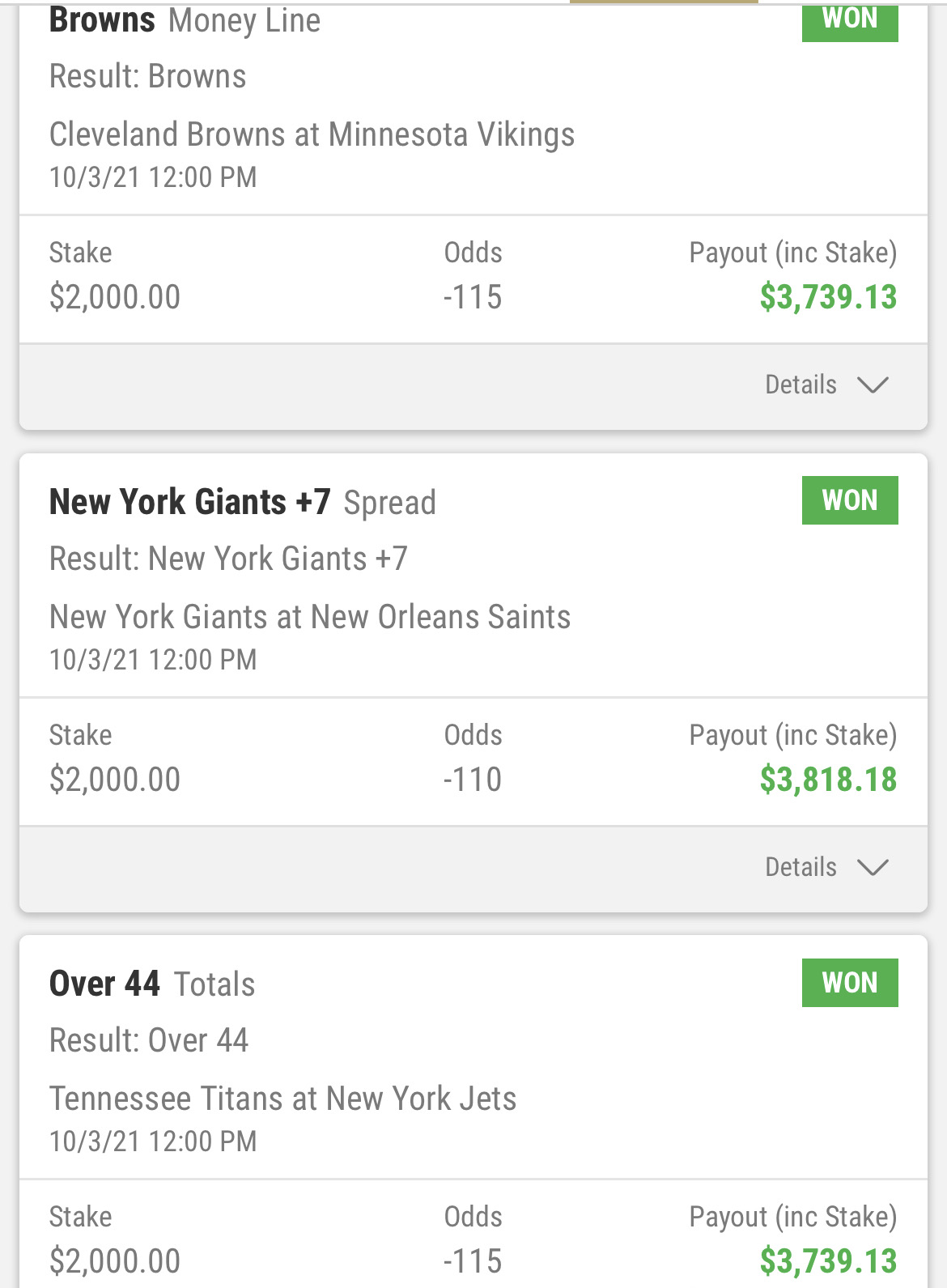This screenshot has width=947, height=1288.
Task: Open Tennessee Titans at New York Jets matchup
Action: (x=282, y=1099)
